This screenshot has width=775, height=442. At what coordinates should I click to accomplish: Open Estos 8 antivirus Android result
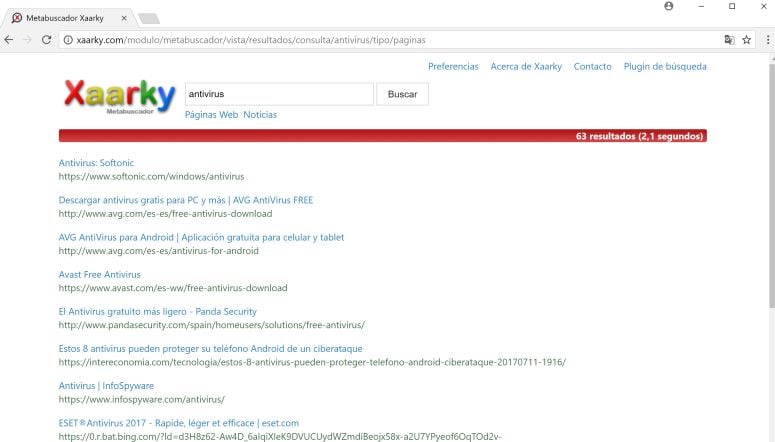211,349
